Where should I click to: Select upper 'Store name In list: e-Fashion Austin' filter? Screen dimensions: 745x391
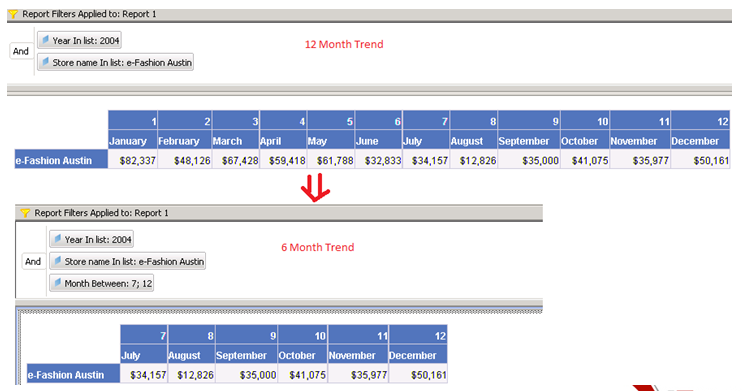click(115, 62)
